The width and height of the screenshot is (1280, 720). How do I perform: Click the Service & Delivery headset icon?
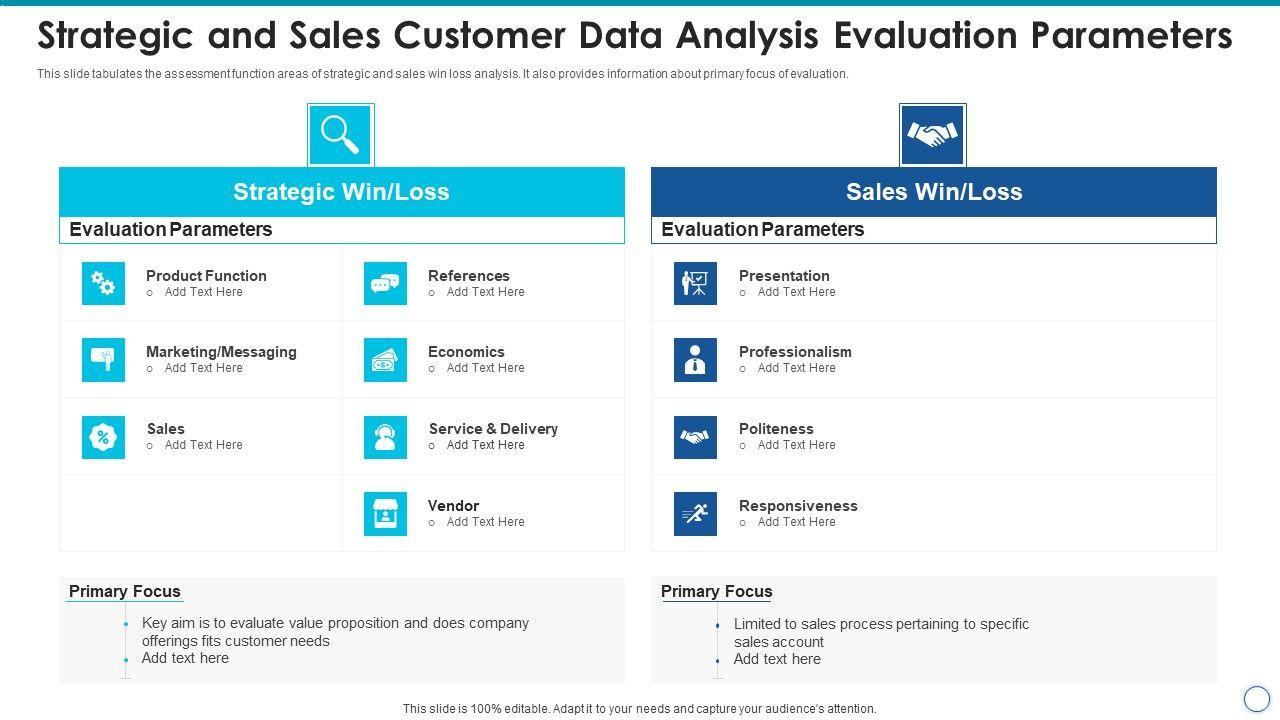pyautogui.click(x=385, y=437)
